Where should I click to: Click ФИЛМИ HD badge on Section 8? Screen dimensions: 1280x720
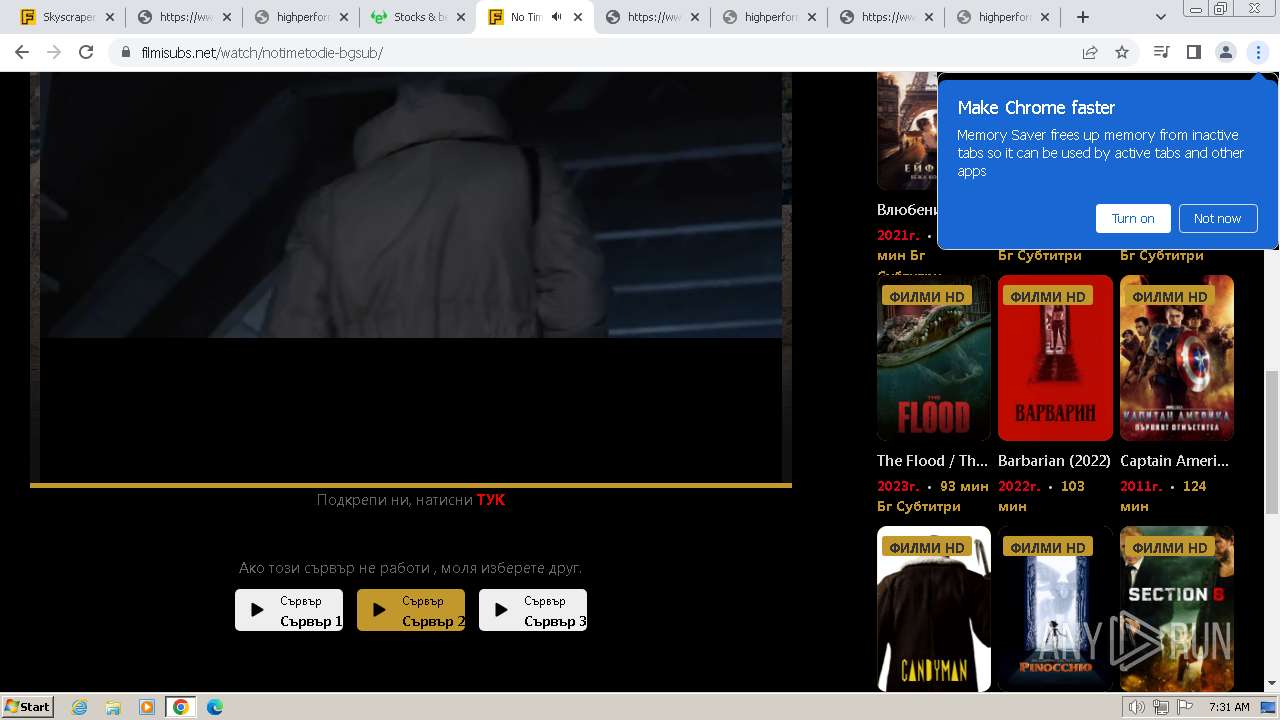1170,547
